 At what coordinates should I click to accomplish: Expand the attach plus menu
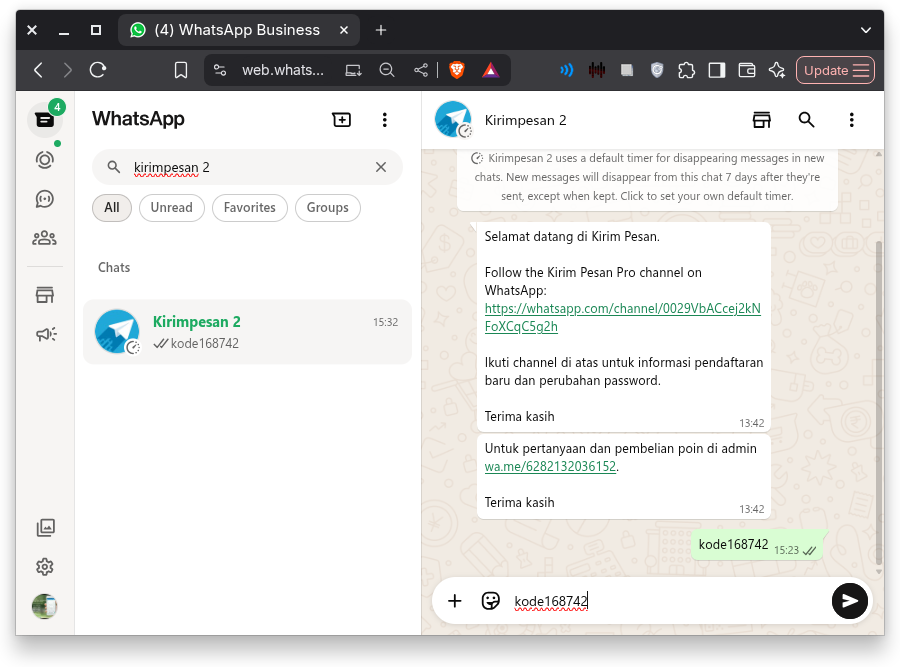(455, 601)
